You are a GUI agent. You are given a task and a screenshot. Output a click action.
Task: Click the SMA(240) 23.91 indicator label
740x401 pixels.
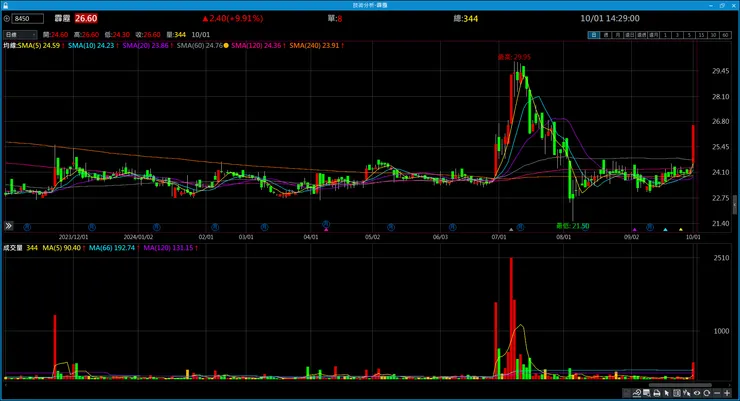[x=314, y=45]
